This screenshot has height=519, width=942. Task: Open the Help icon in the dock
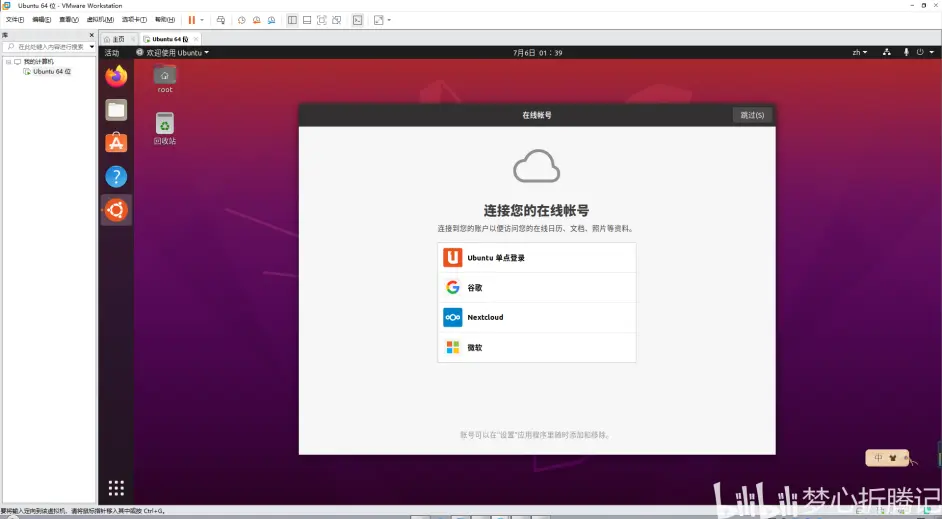[x=116, y=177]
